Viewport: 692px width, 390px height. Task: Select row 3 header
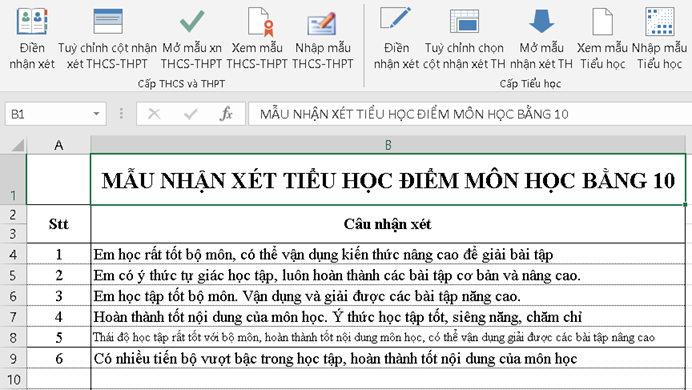[x=13, y=233]
